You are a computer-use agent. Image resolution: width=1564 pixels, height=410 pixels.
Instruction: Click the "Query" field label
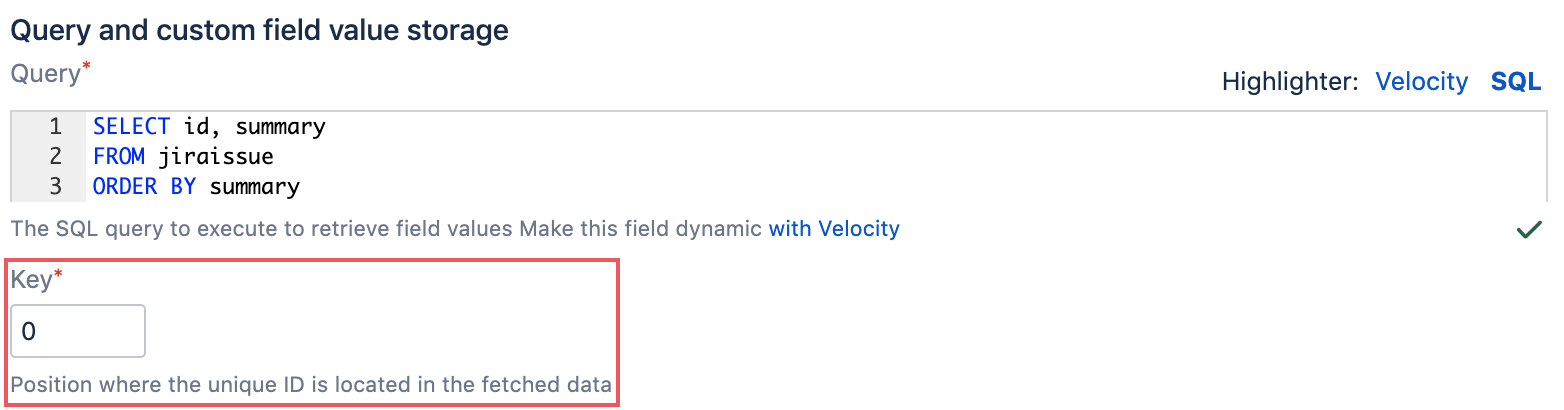pyautogui.click(x=44, y=73)
